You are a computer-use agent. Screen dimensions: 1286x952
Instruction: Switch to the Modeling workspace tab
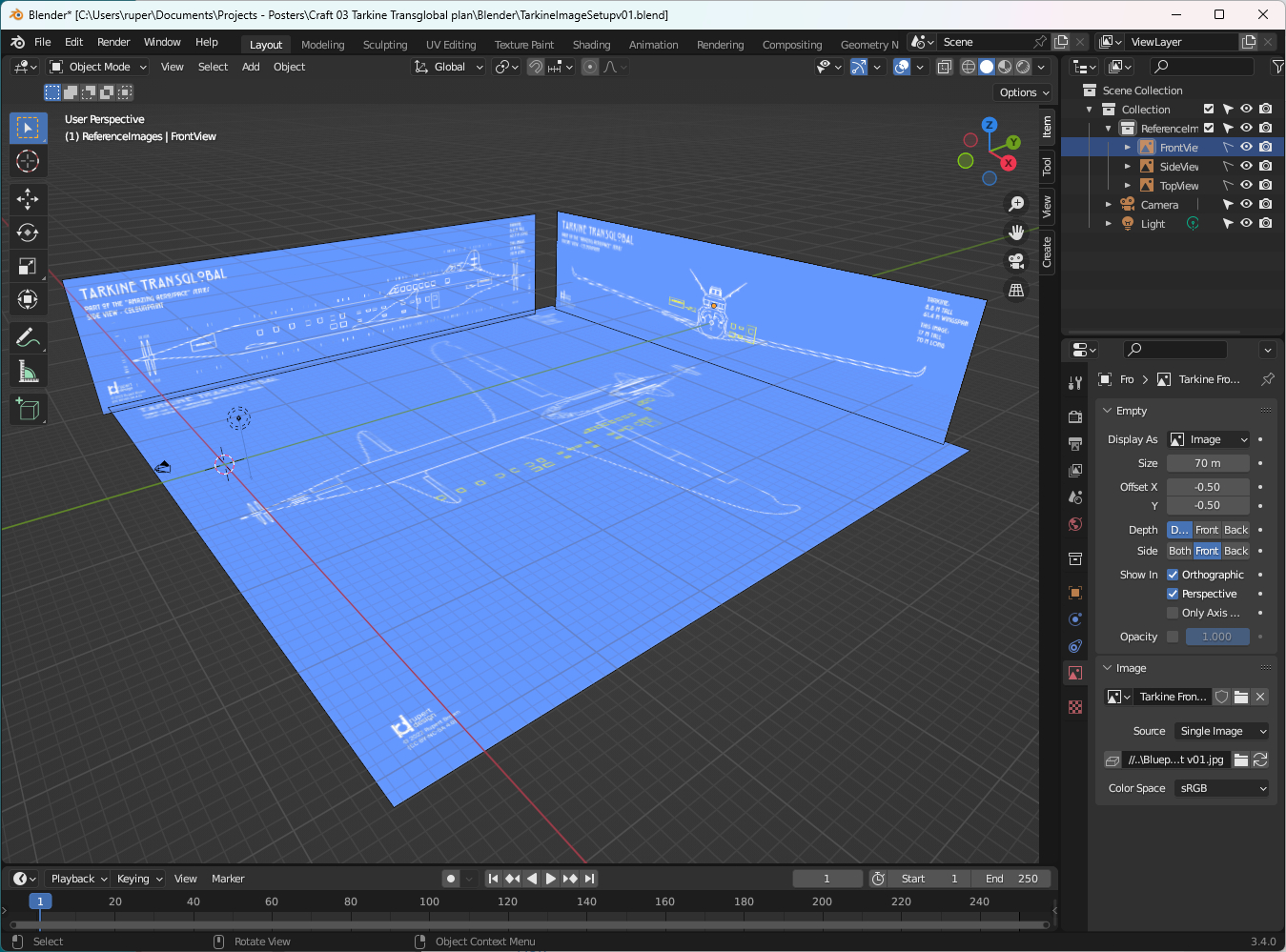point(323,45)
